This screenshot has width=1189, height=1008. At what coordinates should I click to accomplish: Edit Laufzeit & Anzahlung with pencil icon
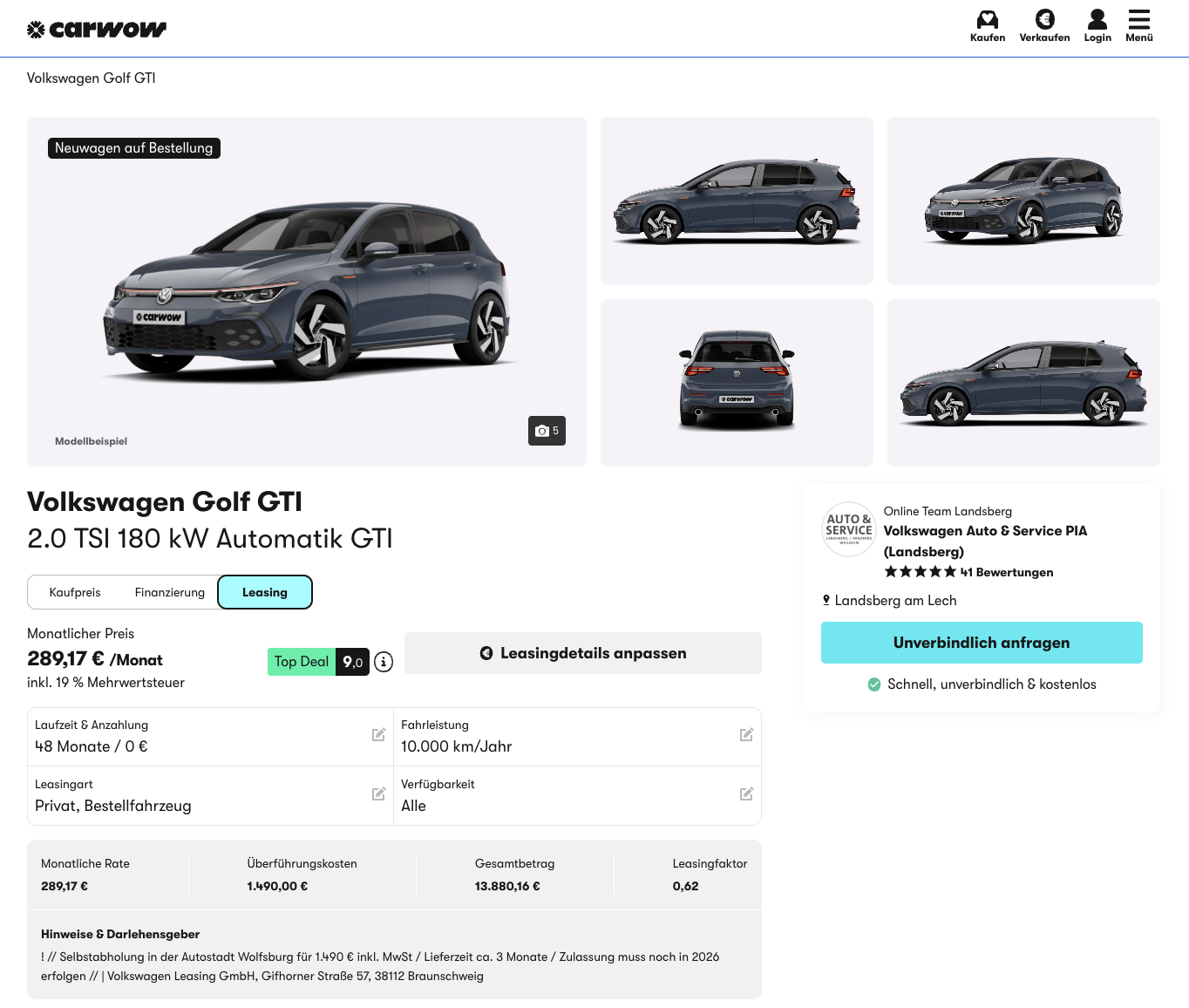click(x=378, y=735)
